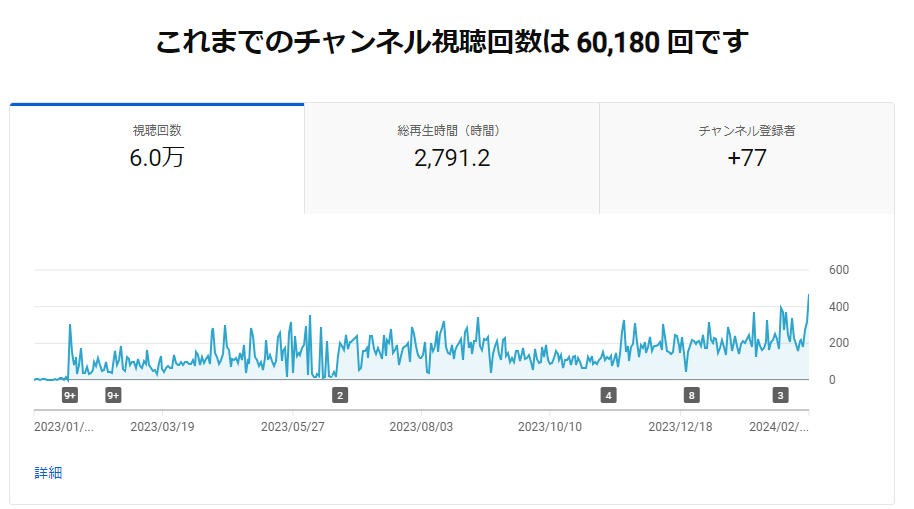Click the 2023/01/... date label
This screenshot has height=509, width=914.
(64, 427)
